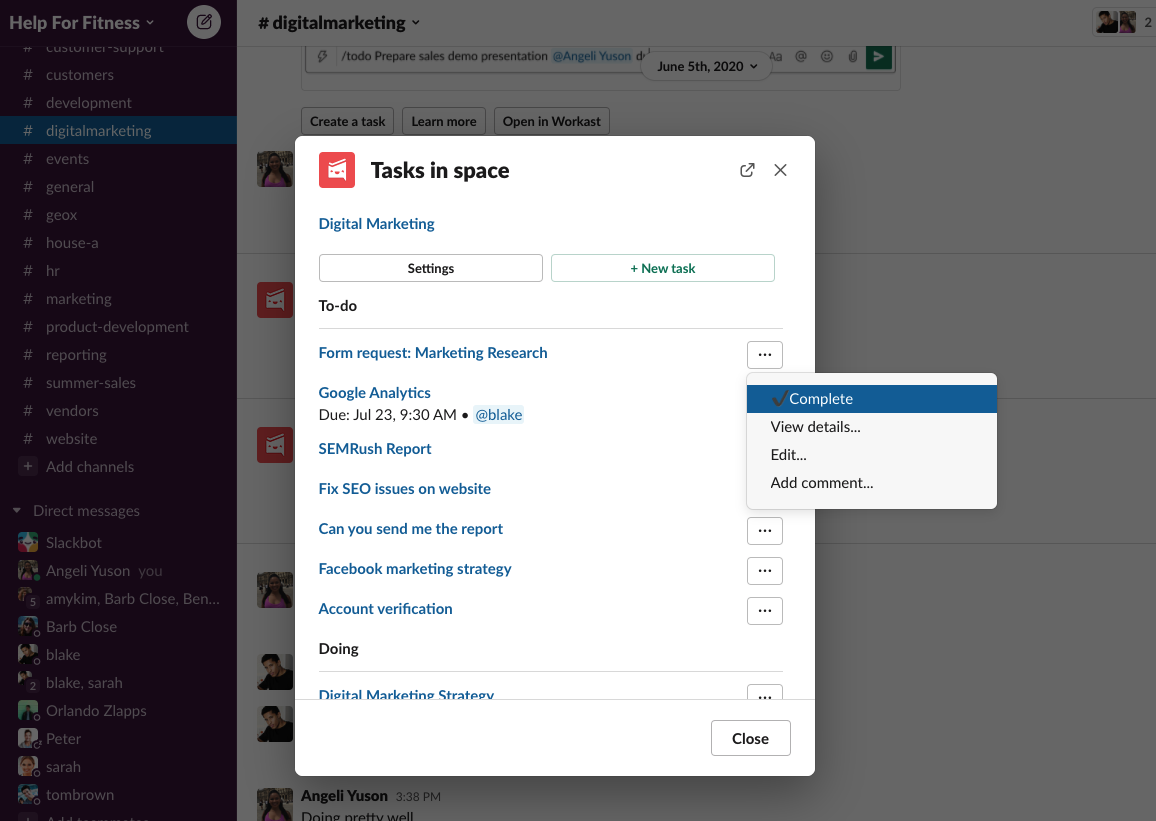Open Fix SEO issues on website task
1156x821 pixels.
coord(405,489)
